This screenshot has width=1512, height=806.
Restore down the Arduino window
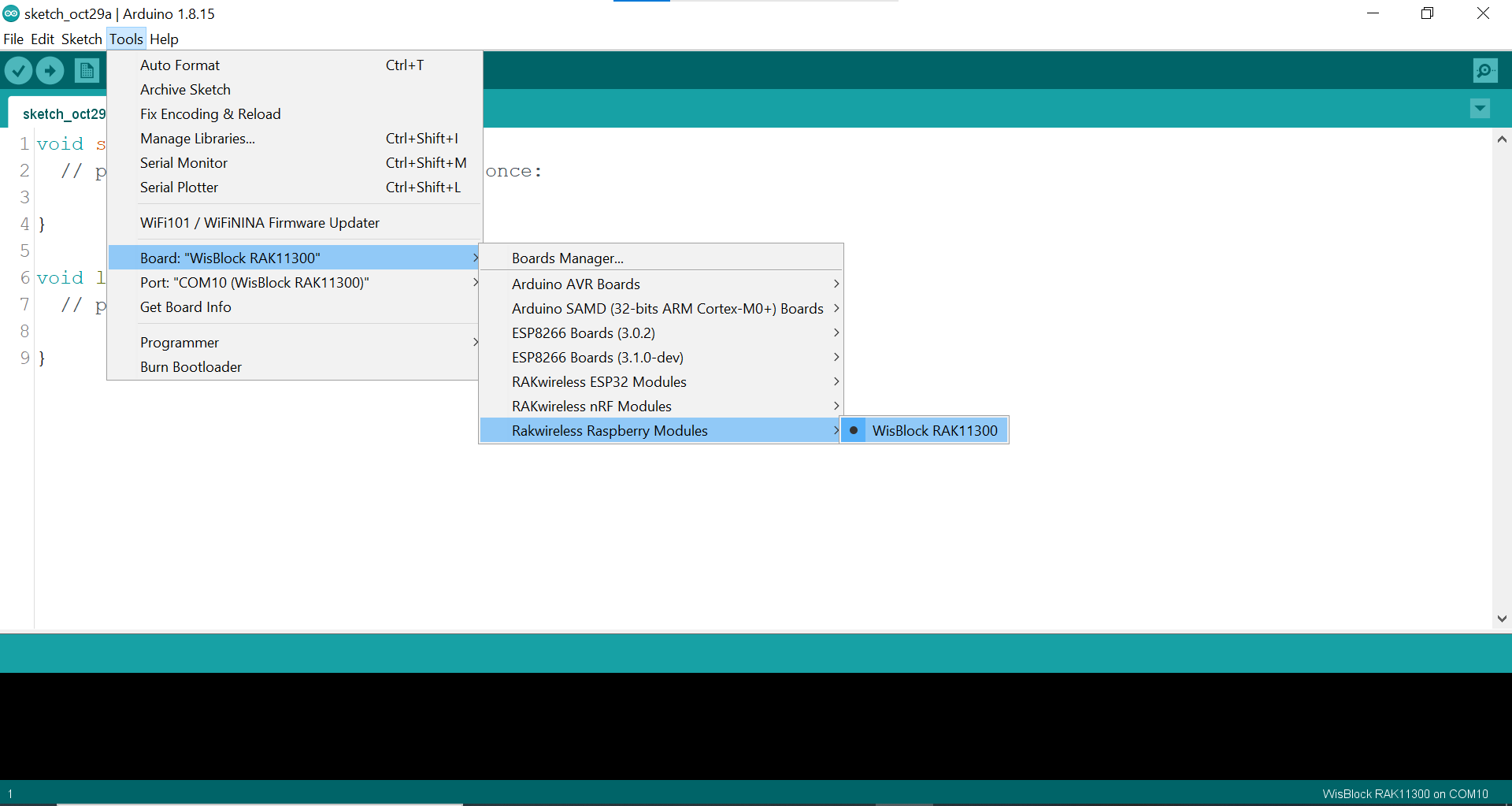click(x=1427, y=13)
